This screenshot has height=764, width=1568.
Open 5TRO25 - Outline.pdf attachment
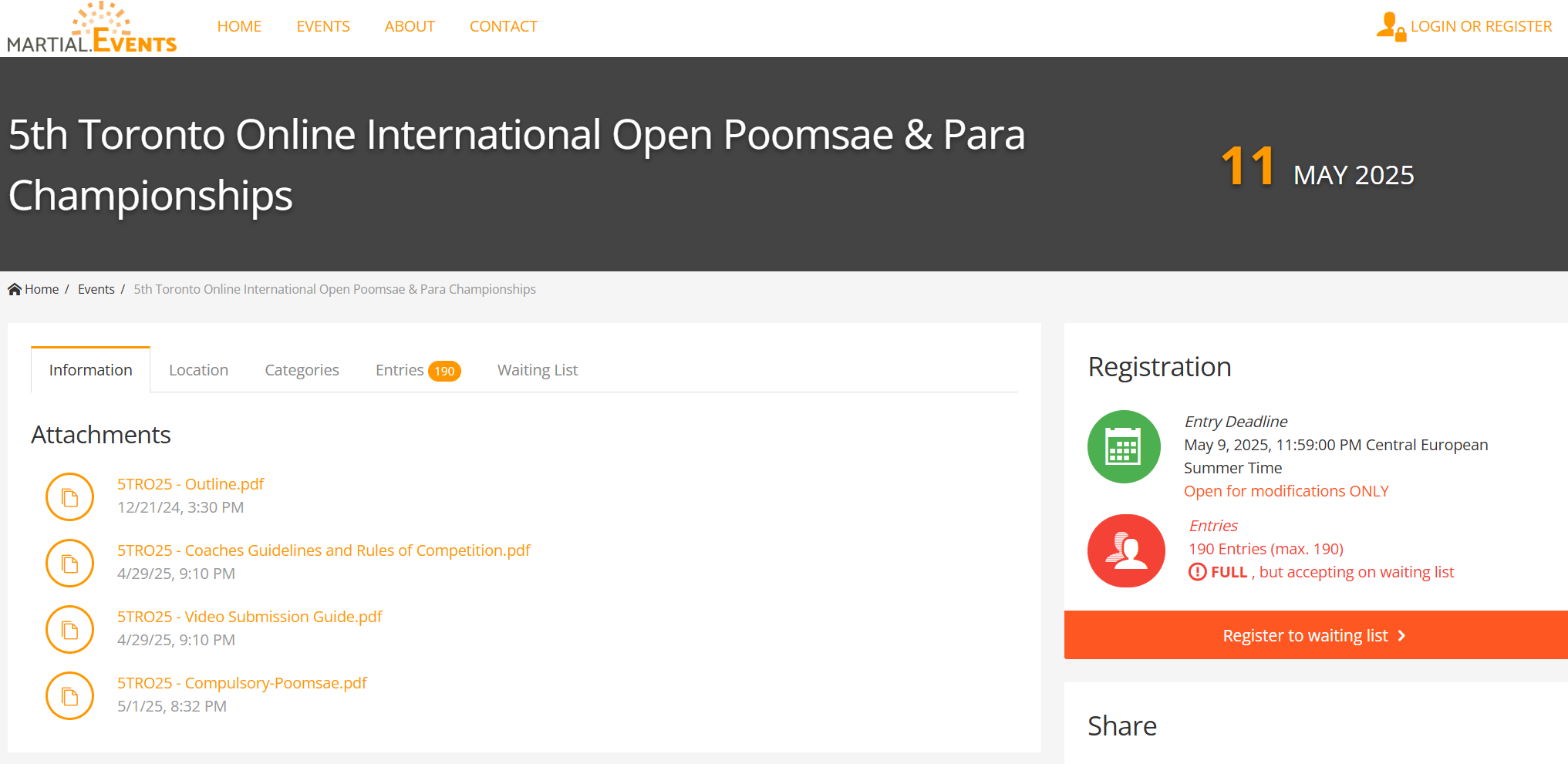coord(191,484)
